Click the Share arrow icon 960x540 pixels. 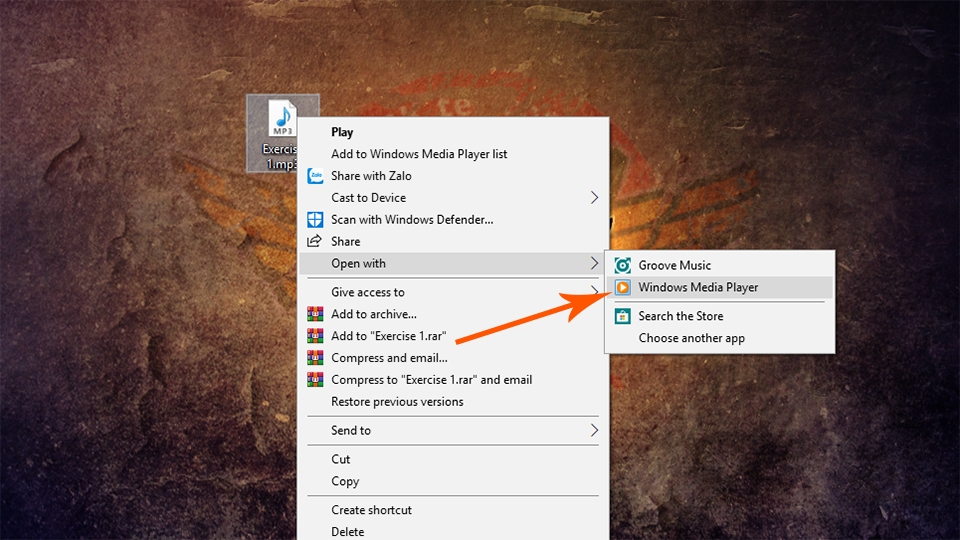[x=315, y=241]
